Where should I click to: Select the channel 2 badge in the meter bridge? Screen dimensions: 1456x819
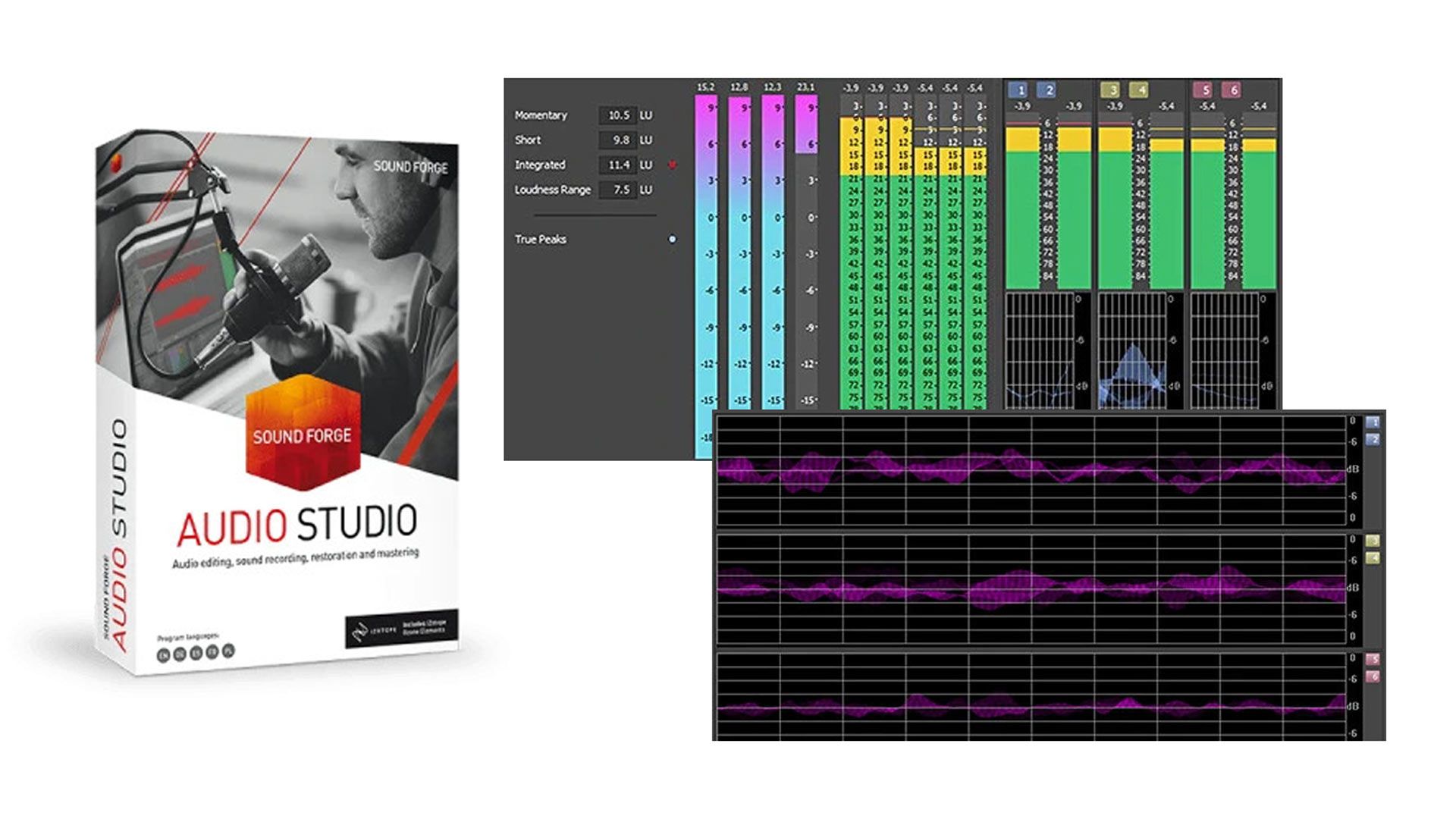1049,89
